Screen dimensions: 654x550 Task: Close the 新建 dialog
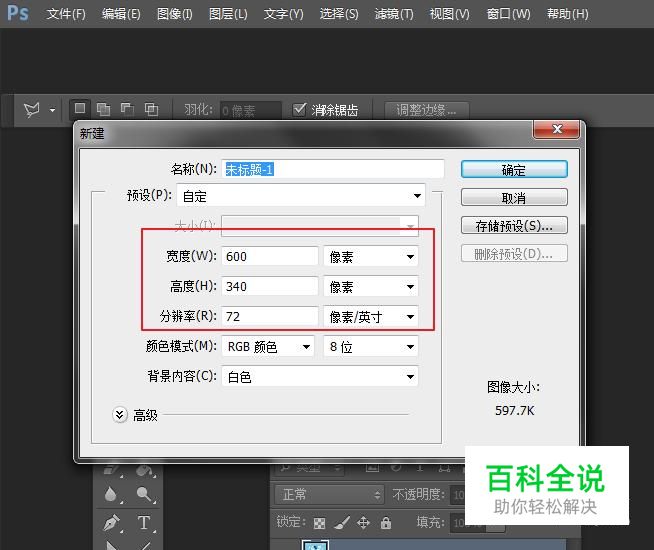pyautogui.click(x=556, y=129)
